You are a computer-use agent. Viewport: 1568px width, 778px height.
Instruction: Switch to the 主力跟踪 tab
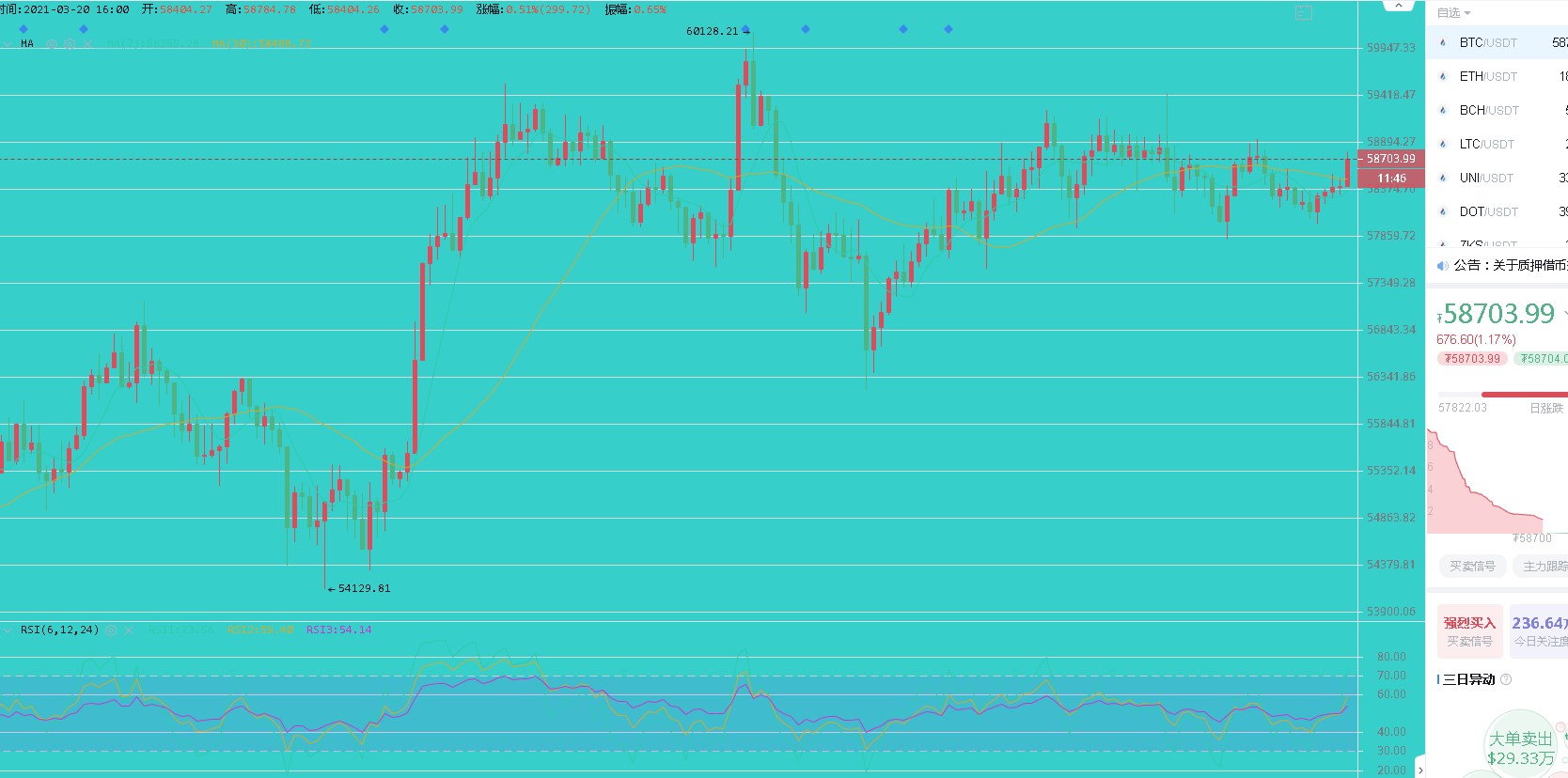(1542, 567)
